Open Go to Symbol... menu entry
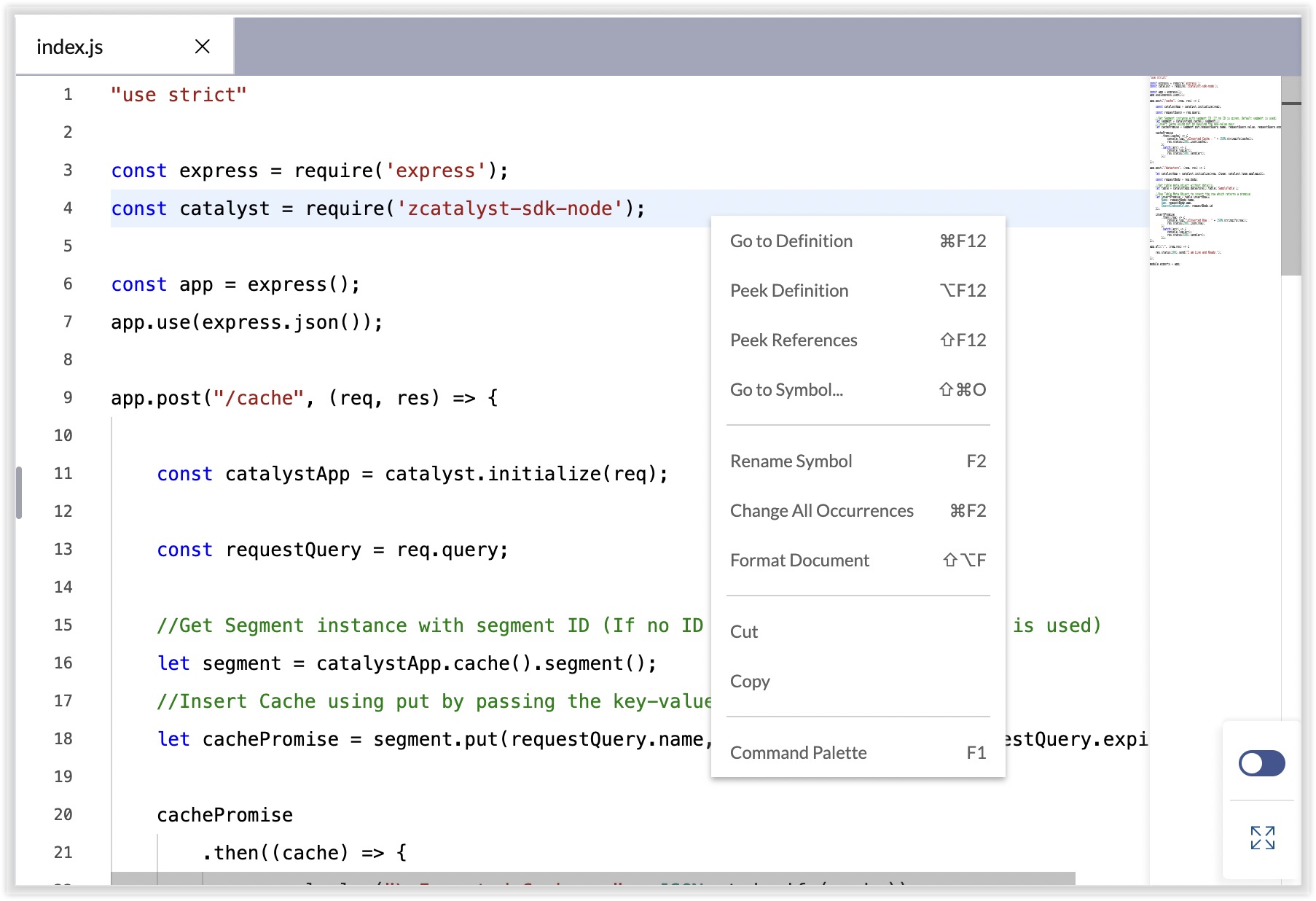Viewport: 1316px width, 901px height. 858,390
